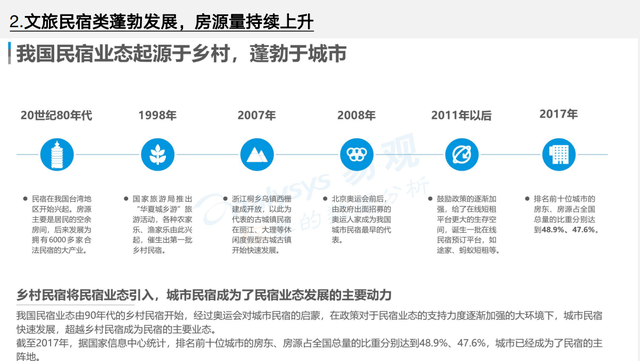
Task: Click the mountain peaks icon for 2007
Action: pos(257,155)
